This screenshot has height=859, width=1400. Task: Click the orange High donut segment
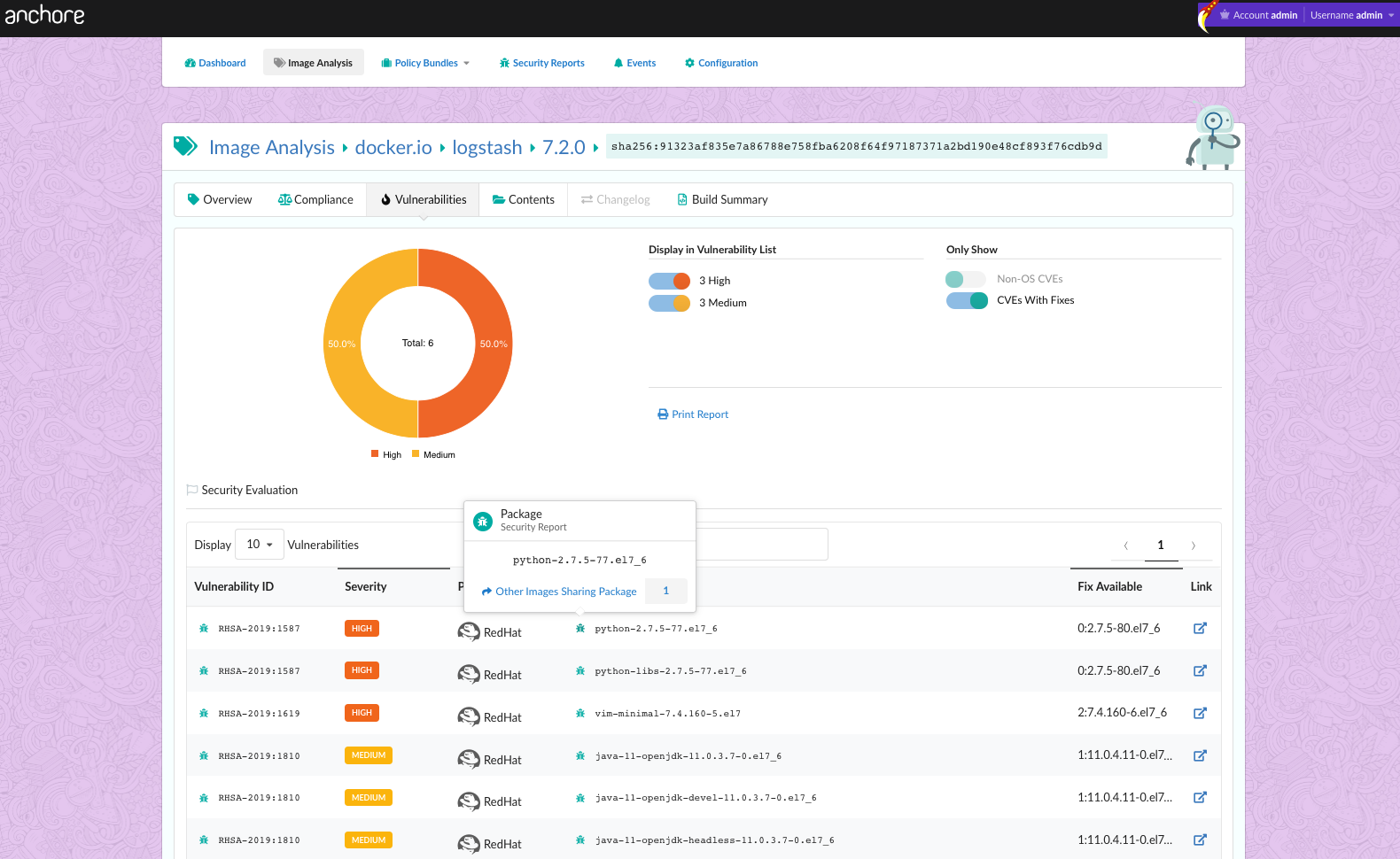493,344
